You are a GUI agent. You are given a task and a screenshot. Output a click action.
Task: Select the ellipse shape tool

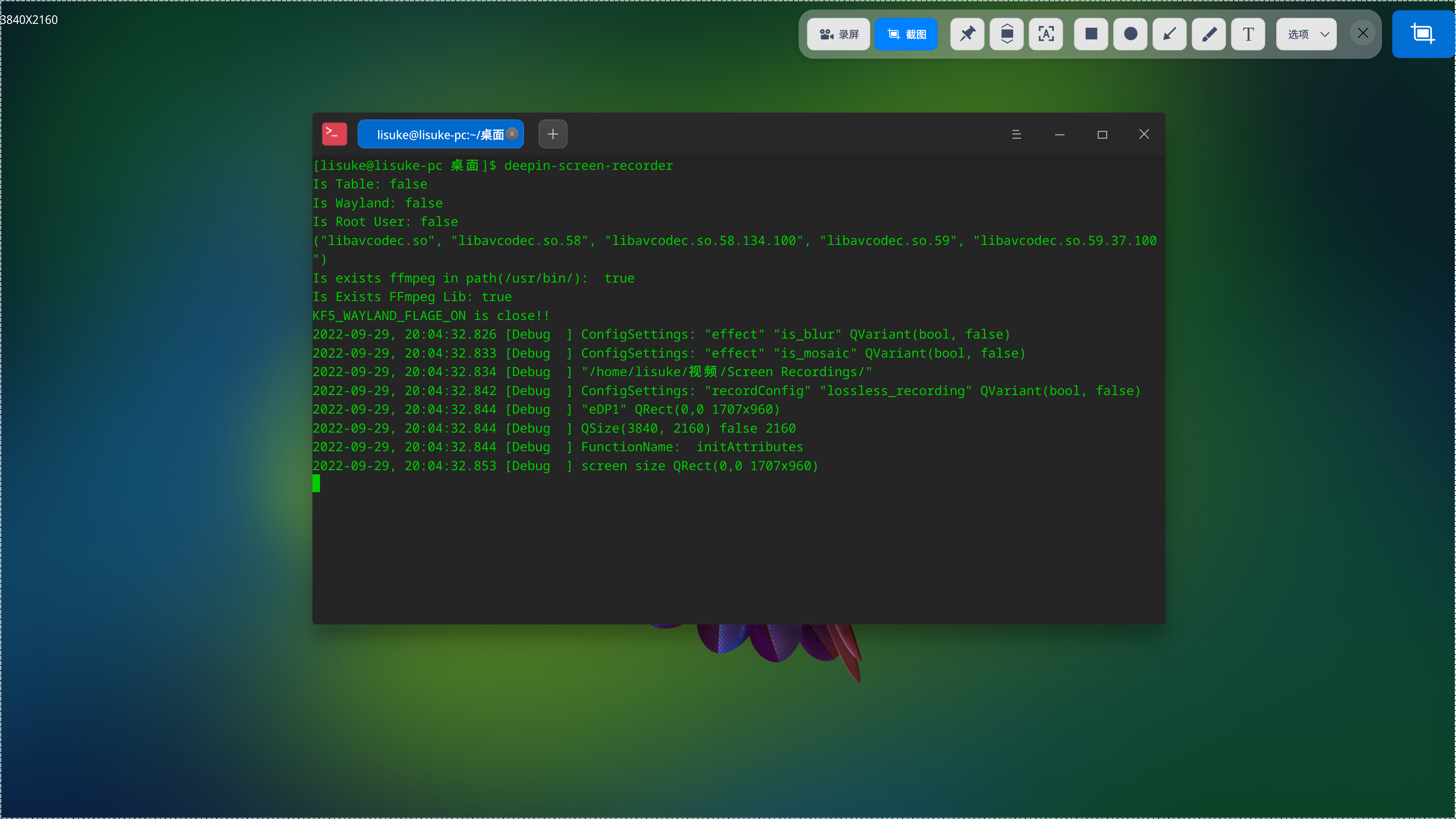point(1130,34)
